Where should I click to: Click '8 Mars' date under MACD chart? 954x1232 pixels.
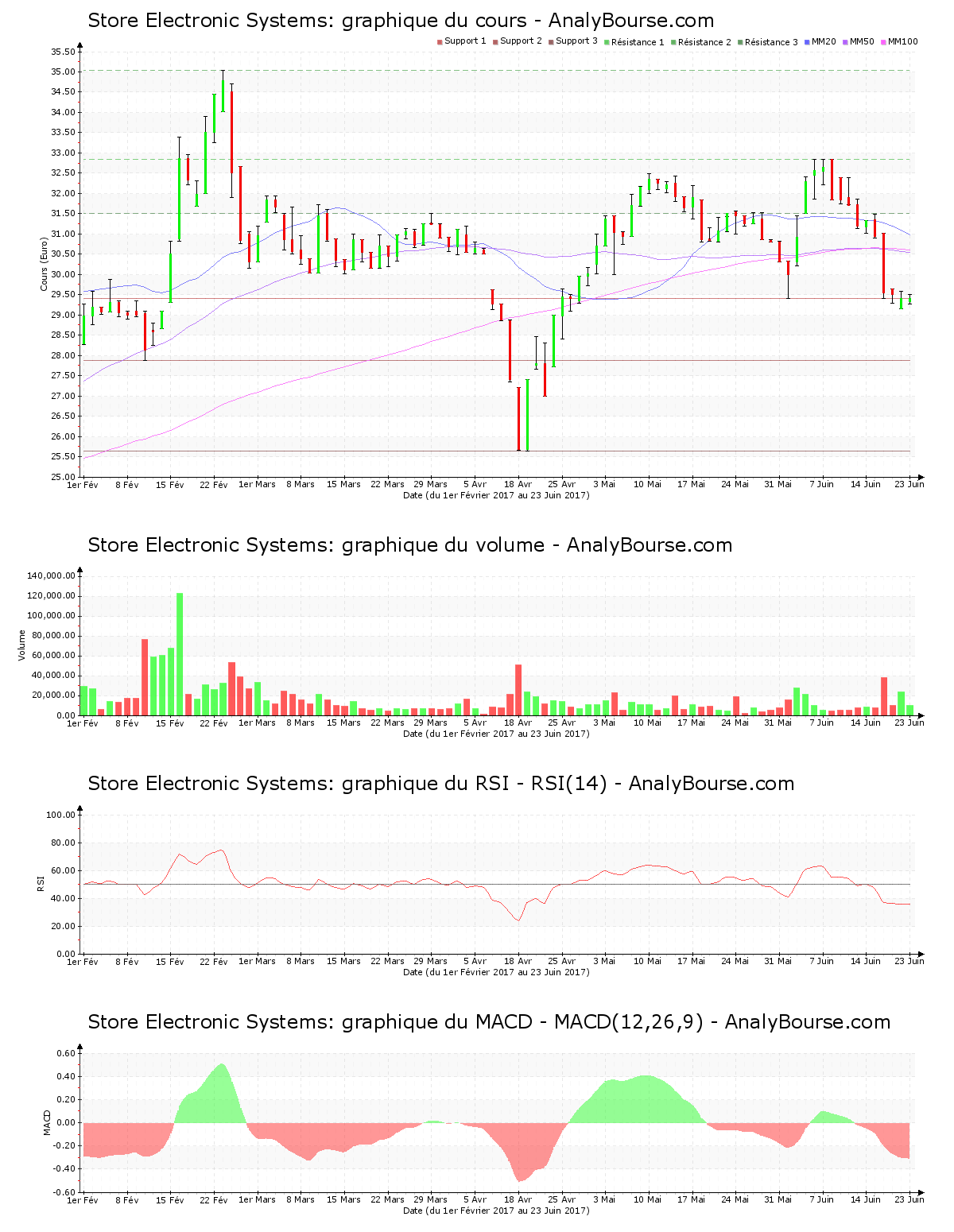point(301,1199)
